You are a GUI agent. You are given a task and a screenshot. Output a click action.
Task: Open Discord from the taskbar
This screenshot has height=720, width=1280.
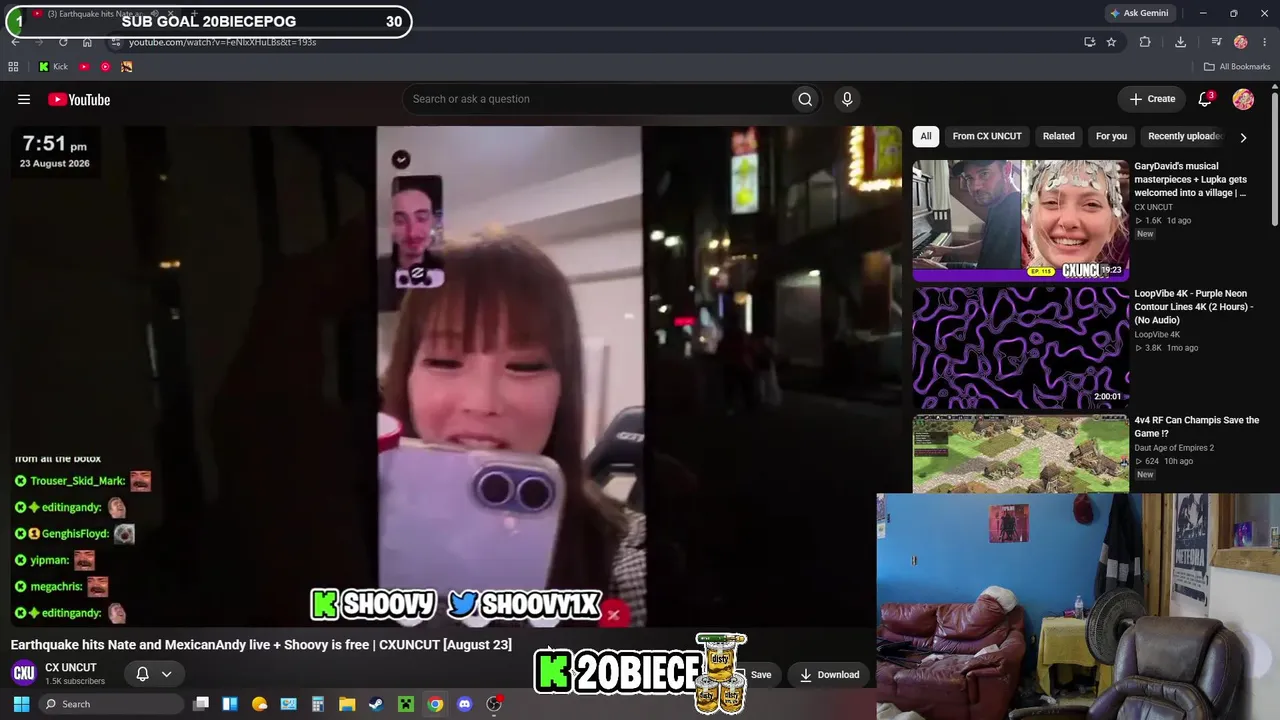point(464,704)
